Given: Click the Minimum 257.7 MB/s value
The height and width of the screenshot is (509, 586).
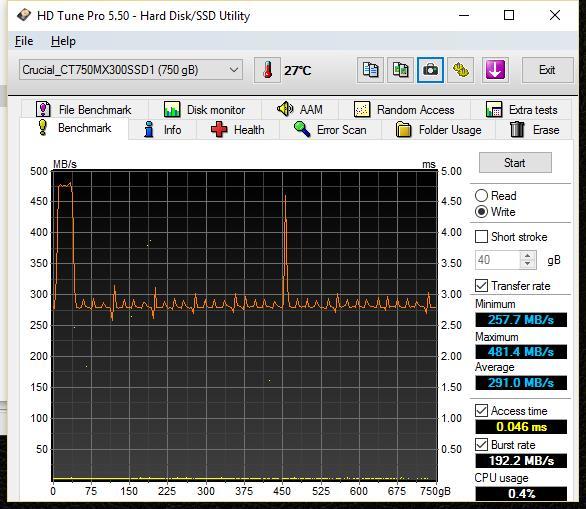Looking at the screenshot, I should [x=521, y=320].
